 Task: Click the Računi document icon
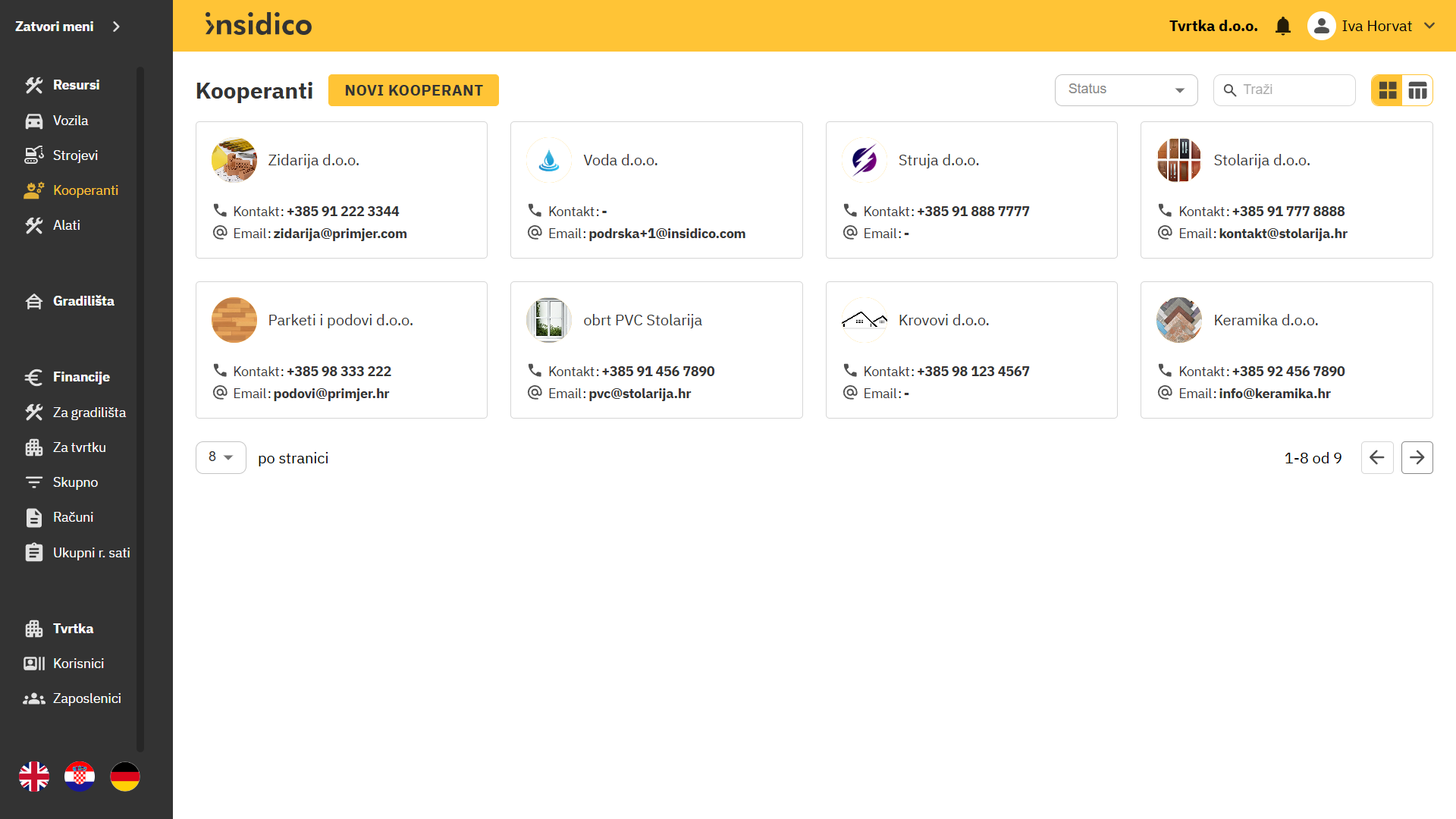point(34,517)
